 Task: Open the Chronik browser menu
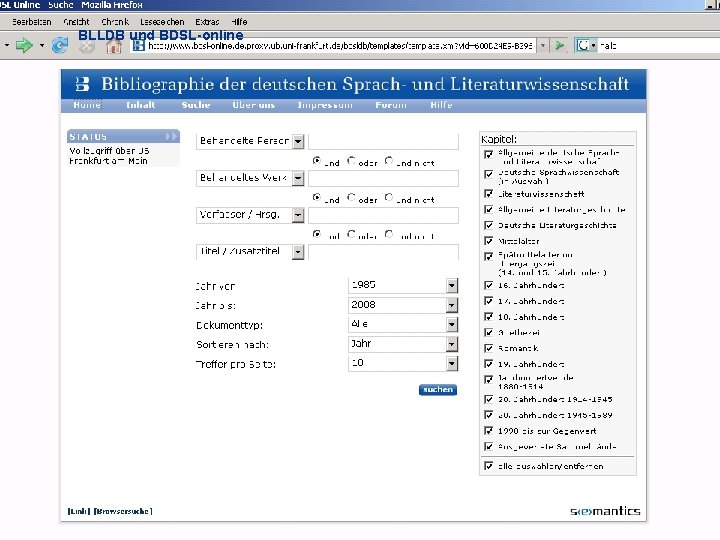[115, 22]
